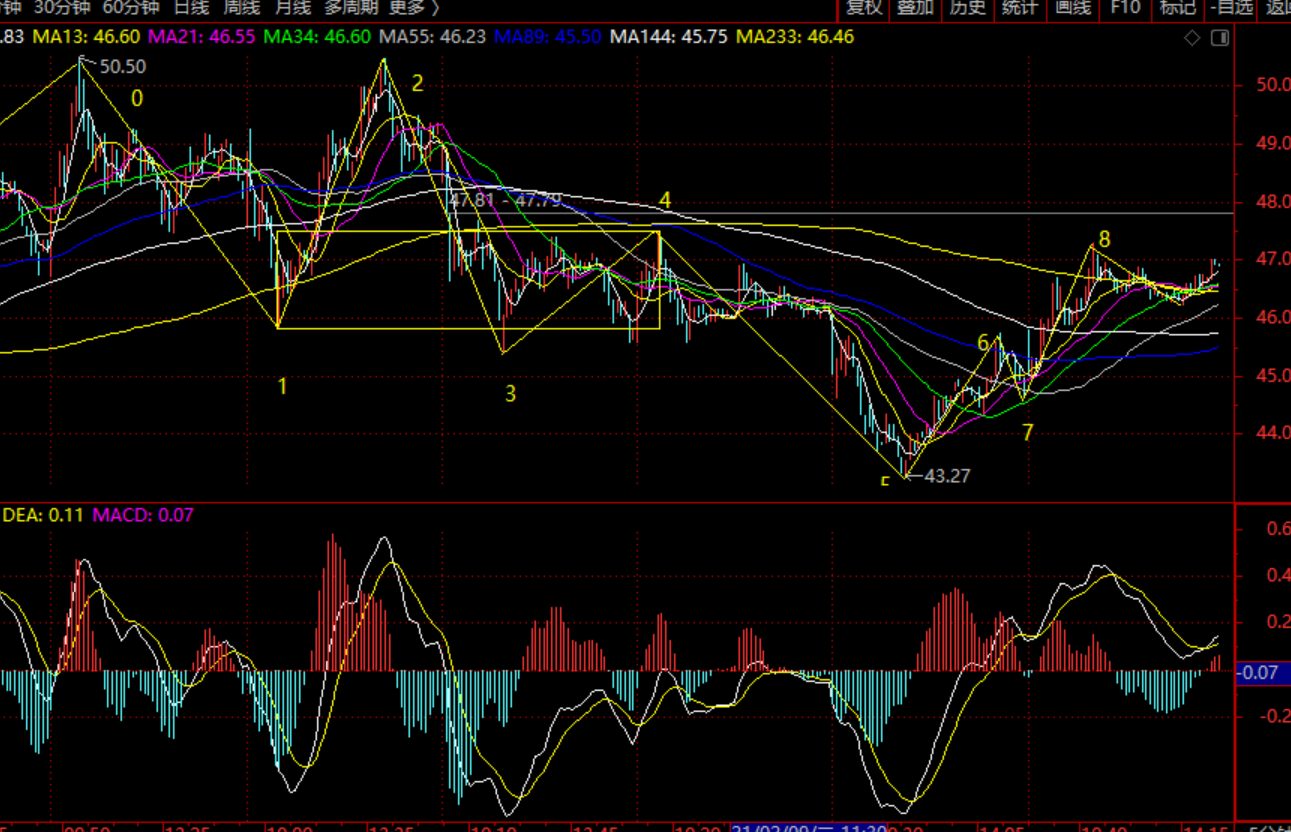Select the 周线 weekly chart tab

coord(242,8)
